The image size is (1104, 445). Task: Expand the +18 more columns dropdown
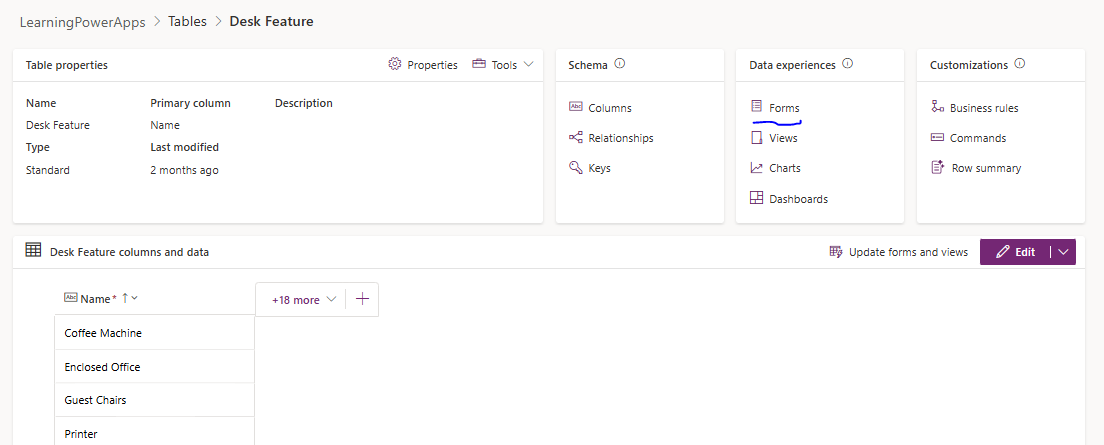point(304,300)
